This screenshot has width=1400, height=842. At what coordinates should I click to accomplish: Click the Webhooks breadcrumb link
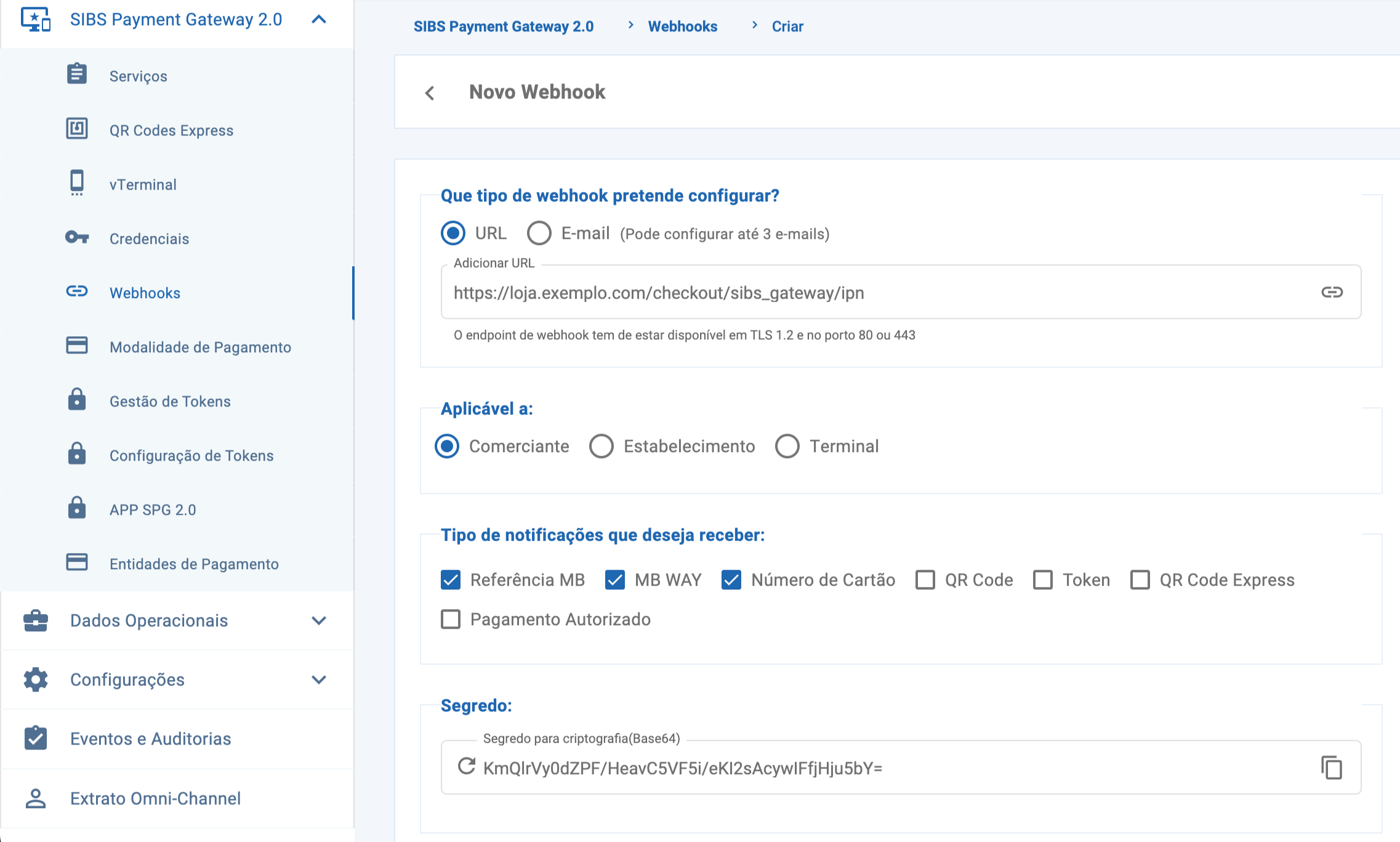(682, 26)
